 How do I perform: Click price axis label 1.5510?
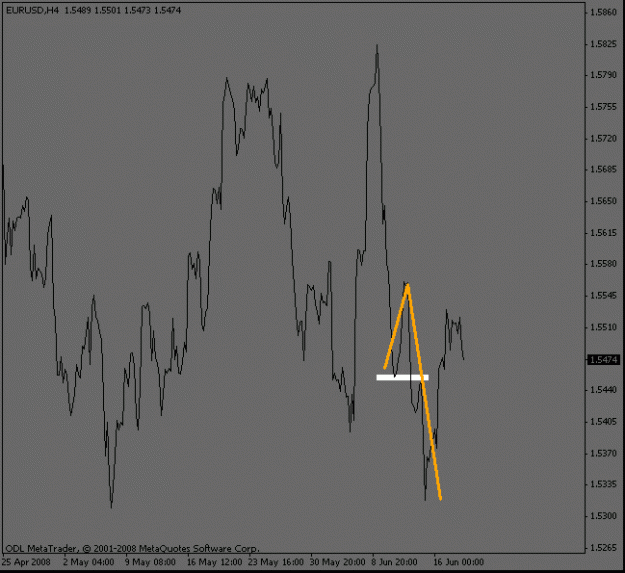[603, 327]
